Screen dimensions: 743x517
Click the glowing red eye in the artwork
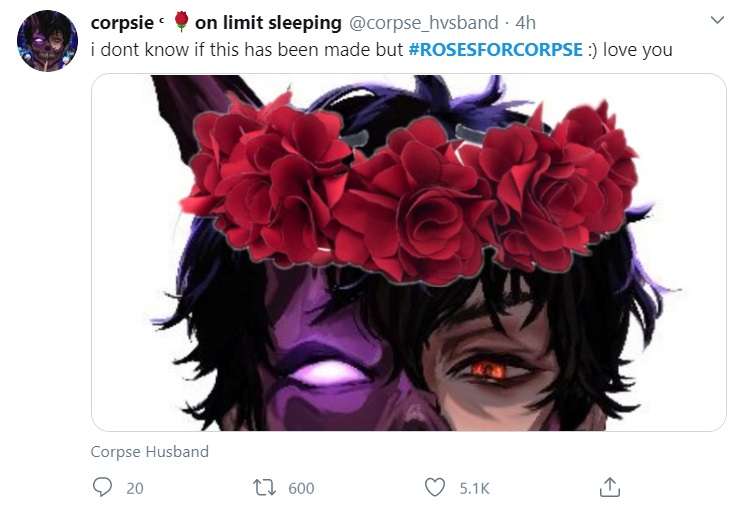click(x=489, y=370)
